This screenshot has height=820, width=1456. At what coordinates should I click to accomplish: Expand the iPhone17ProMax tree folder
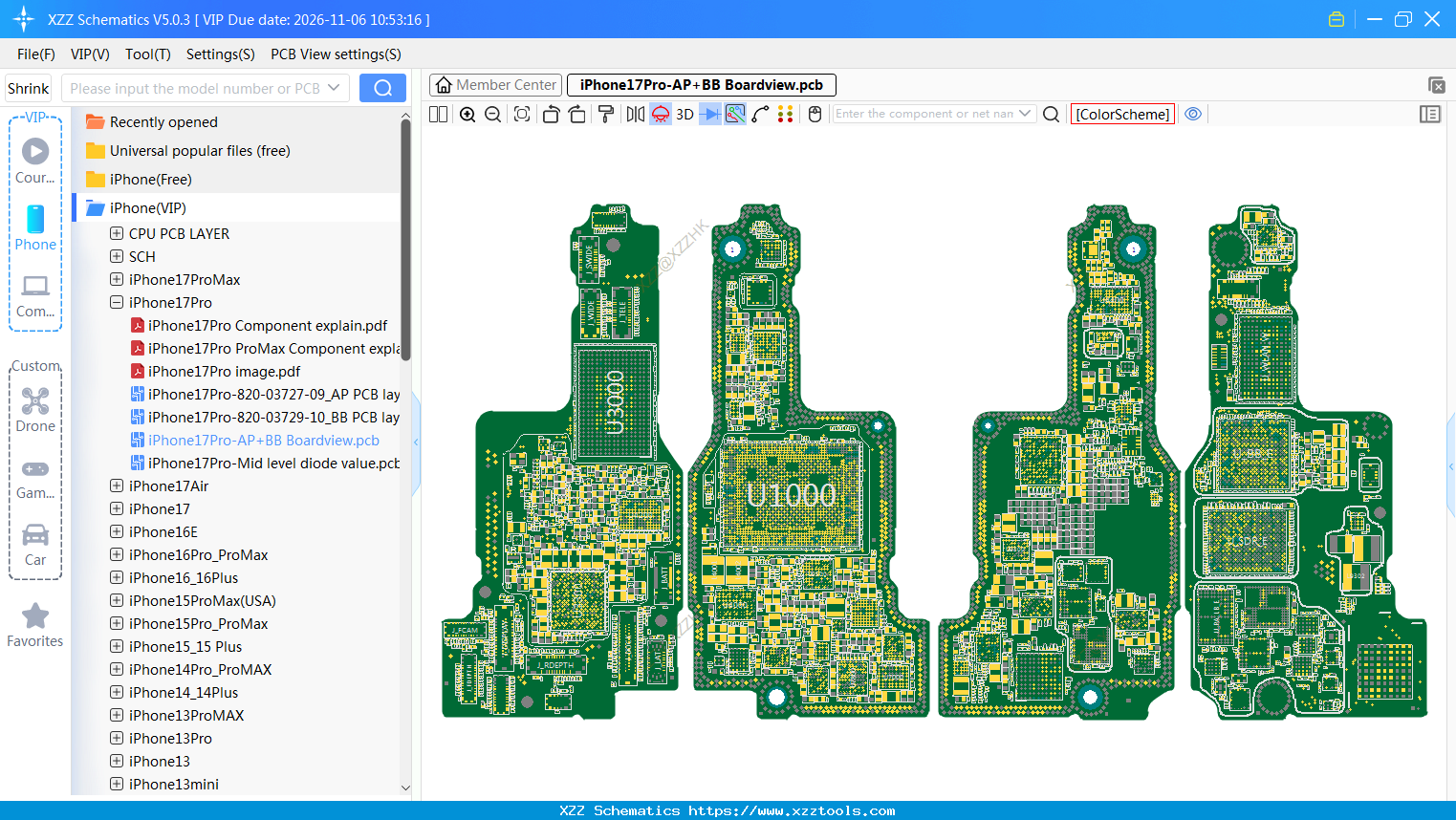coord(117,280)
